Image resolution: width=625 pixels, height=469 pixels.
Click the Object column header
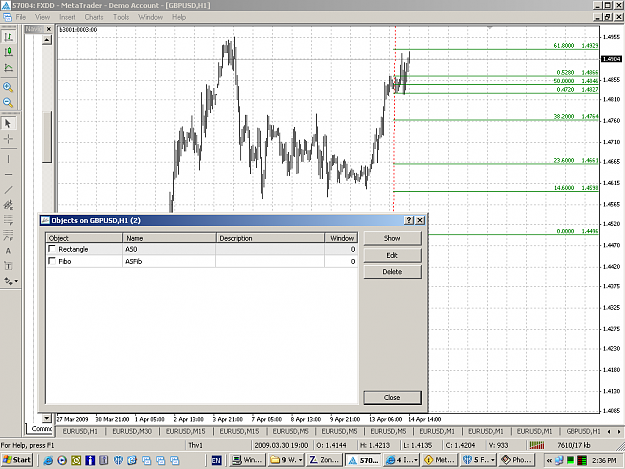(x=84, y=238)
